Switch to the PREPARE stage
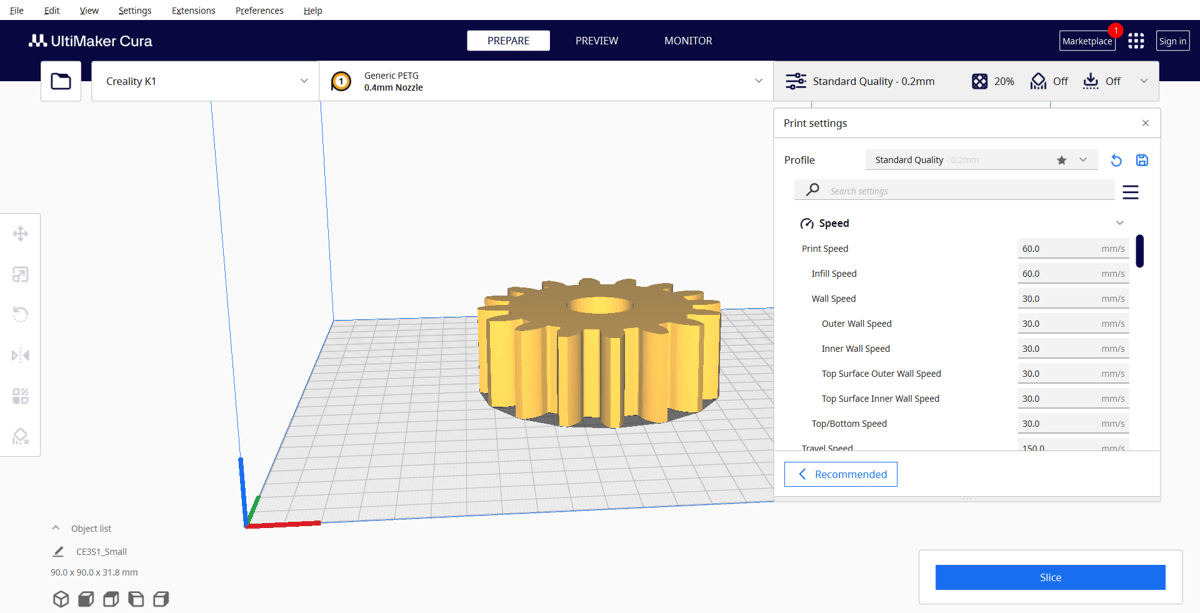This screenshot has height=613, width=1200. pos(508,41)
